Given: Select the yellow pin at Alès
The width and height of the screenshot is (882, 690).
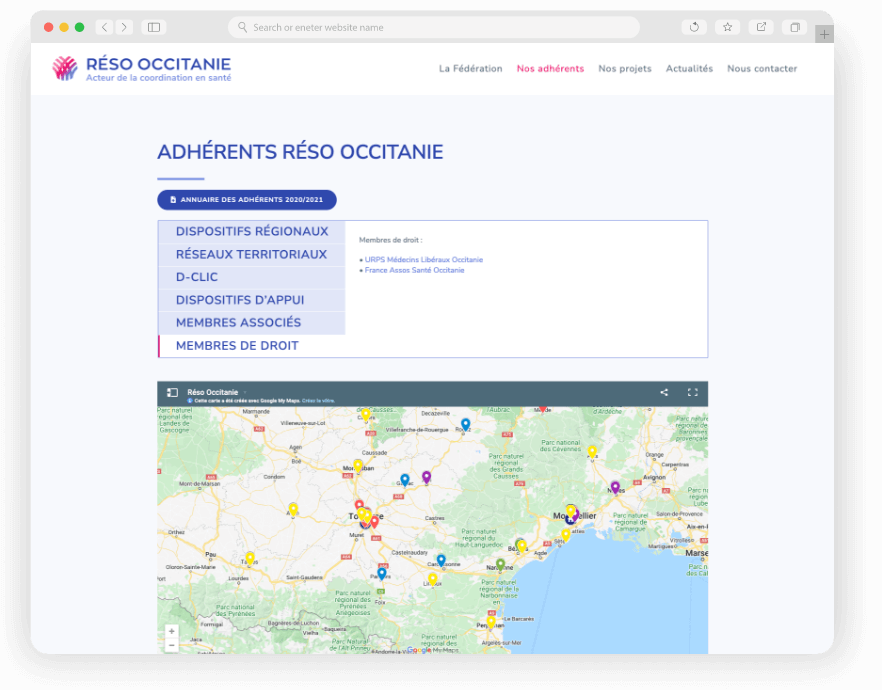Looking at the screenshot, I should coord(592,451).
